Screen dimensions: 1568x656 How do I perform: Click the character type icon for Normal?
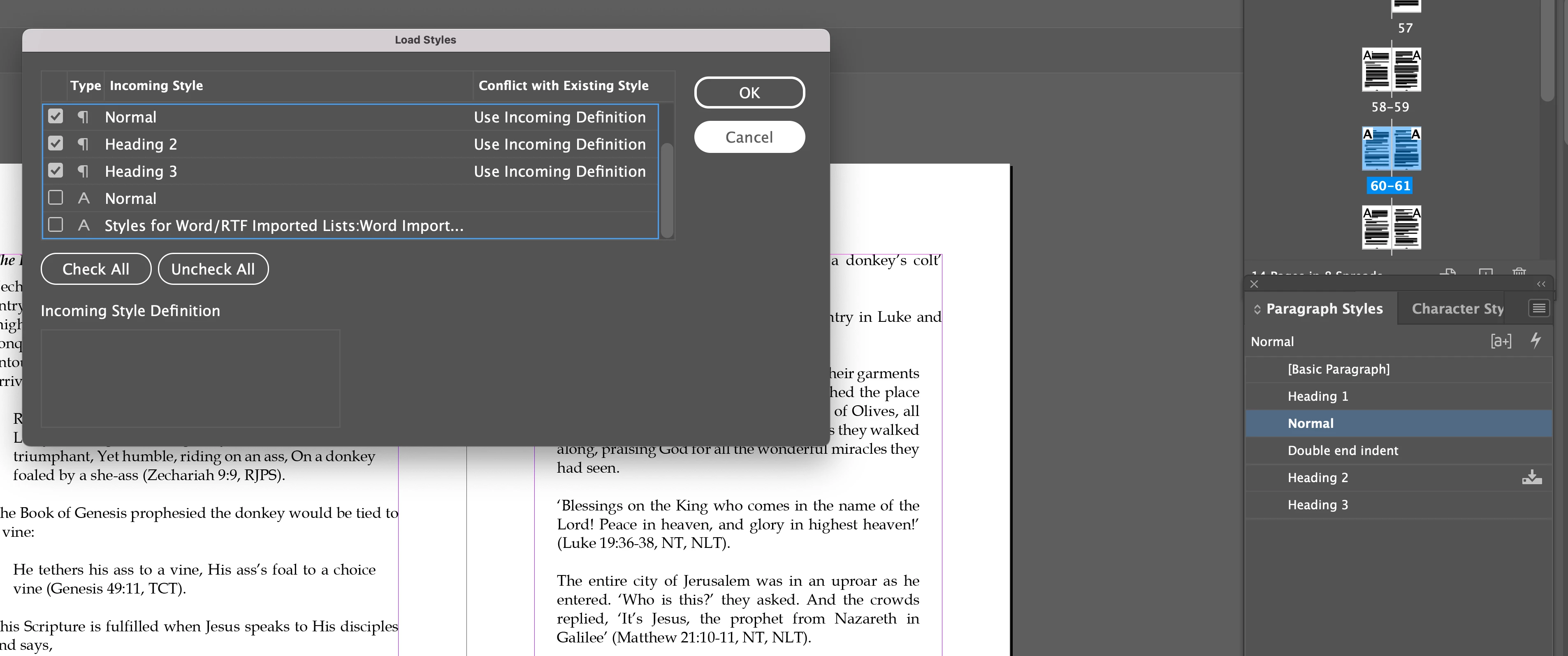point(84,198)
